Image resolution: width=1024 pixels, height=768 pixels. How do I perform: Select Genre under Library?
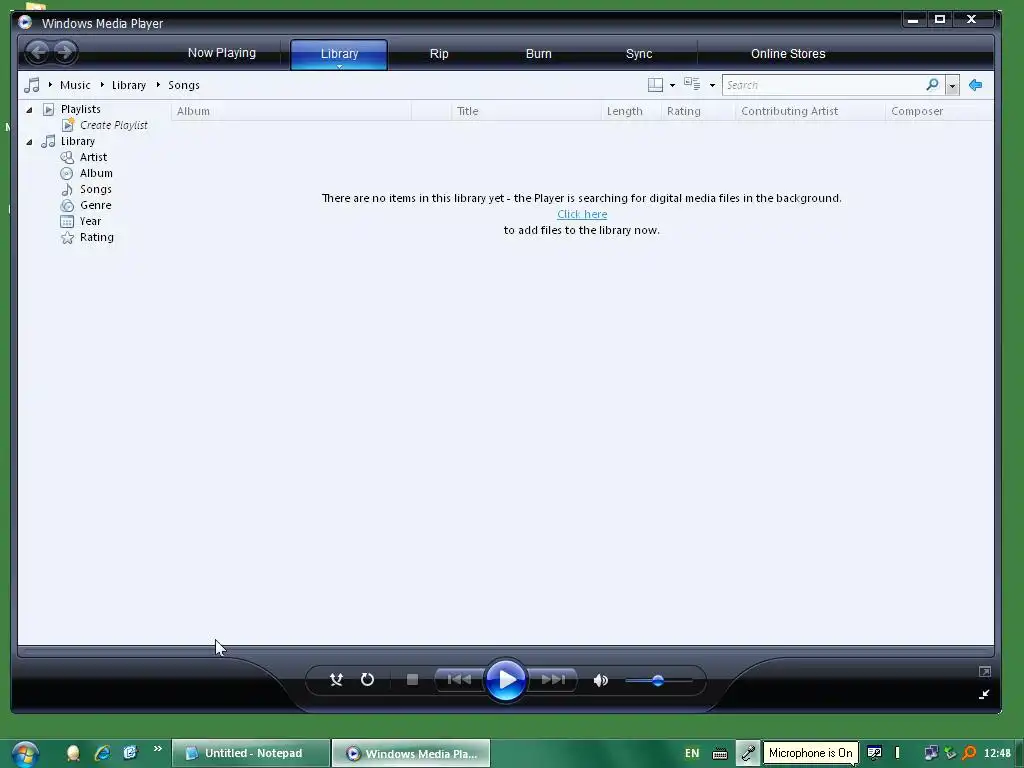point(95,205)
